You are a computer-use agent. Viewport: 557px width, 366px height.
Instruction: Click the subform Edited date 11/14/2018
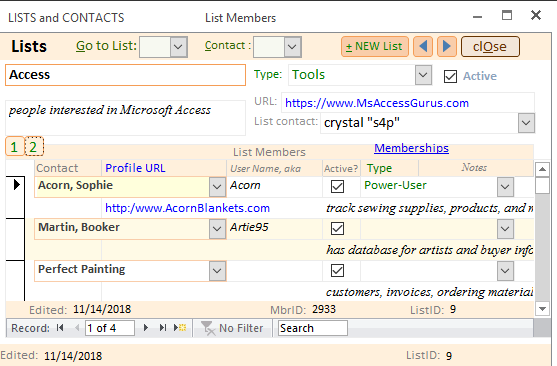(x=102, y=310)
